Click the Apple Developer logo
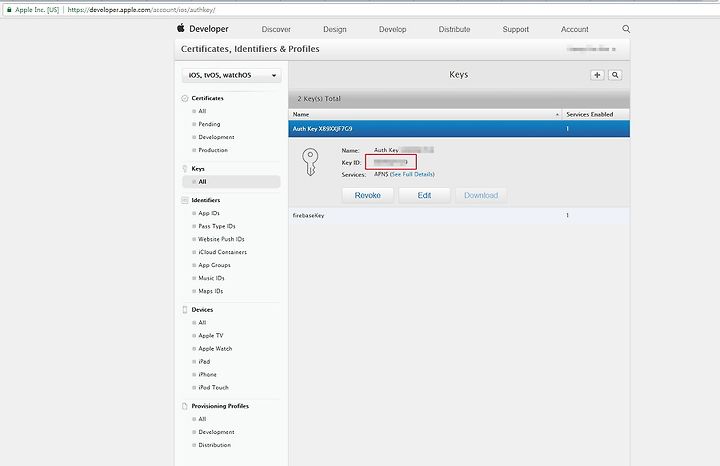Viewport: 720px width, 466px height. (202, 28)
